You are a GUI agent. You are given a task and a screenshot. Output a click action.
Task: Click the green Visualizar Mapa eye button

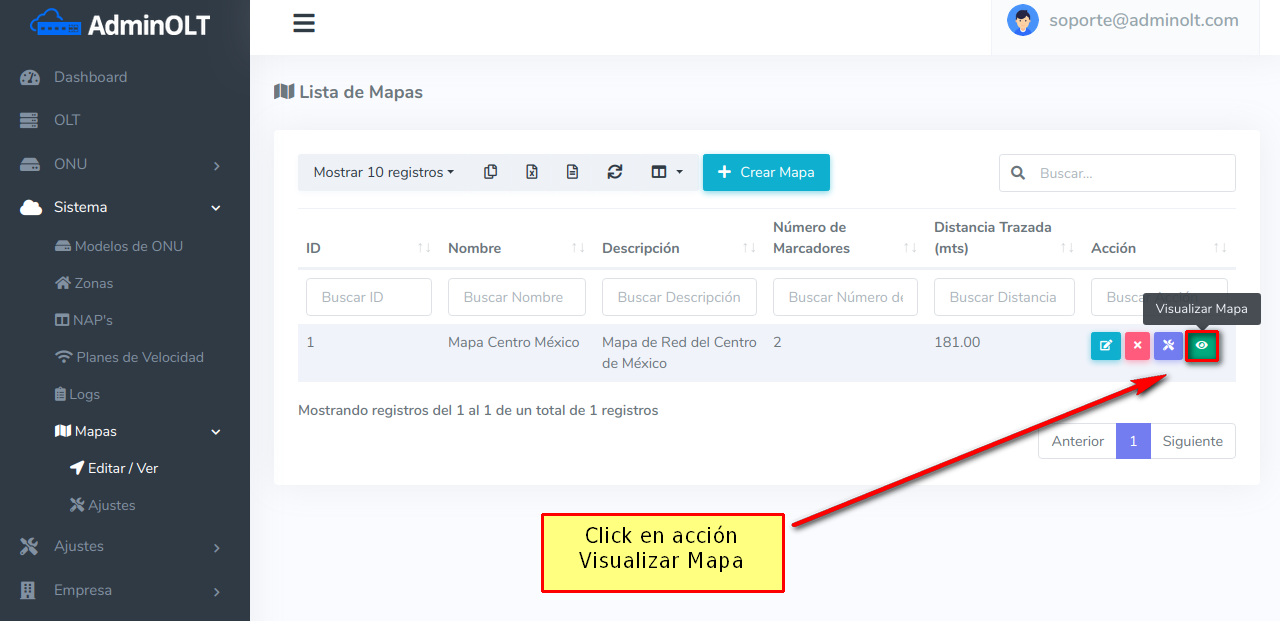[x=1202, y=346]
